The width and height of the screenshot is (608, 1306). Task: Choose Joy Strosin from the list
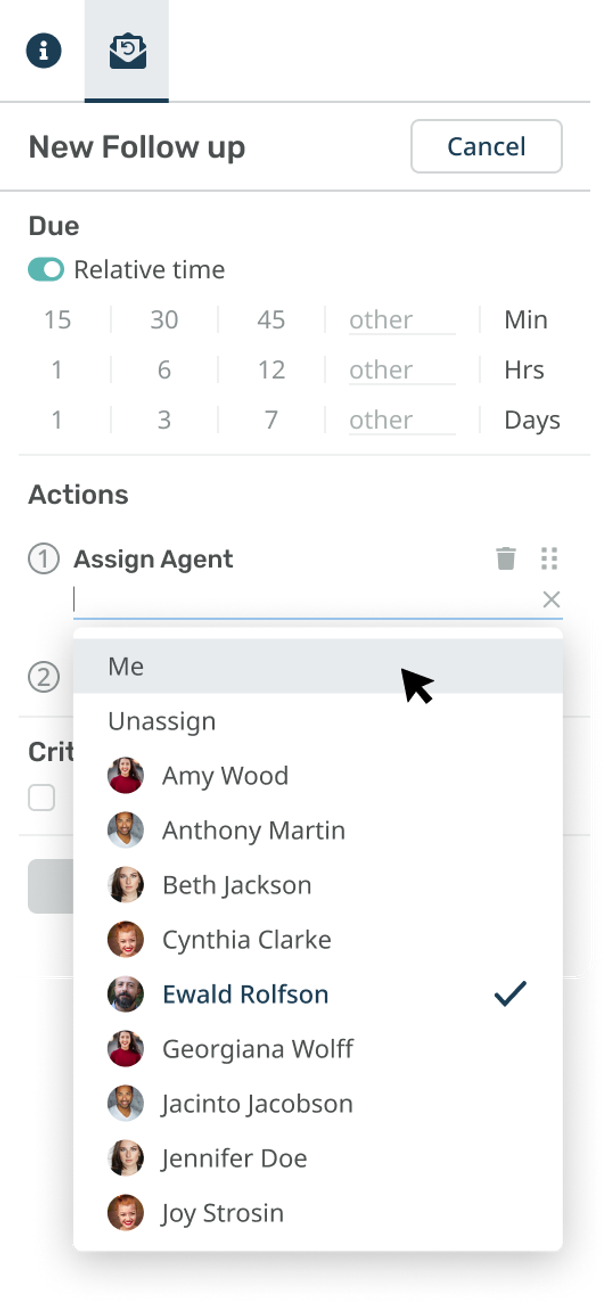pyautogui.click(x=318, y=1213)
